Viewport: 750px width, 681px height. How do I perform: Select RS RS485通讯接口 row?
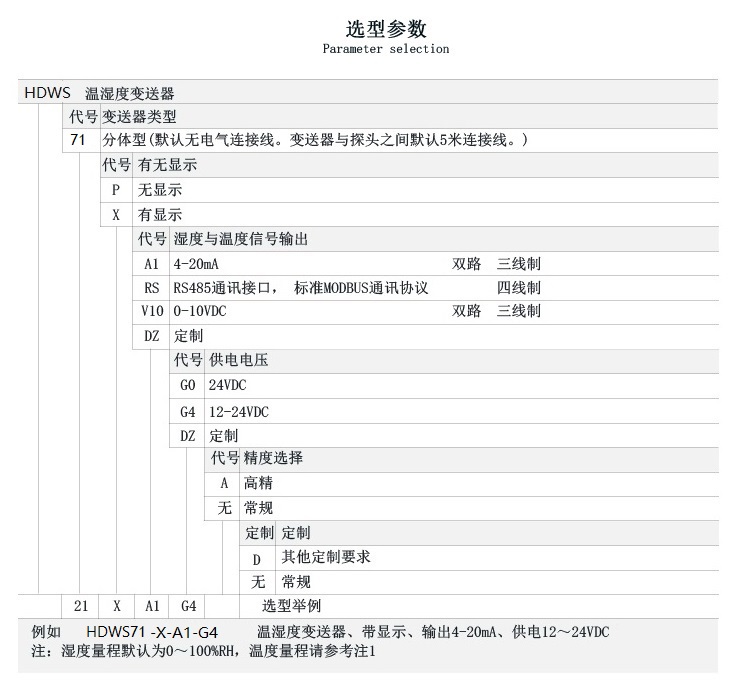[x=426, y=288]
